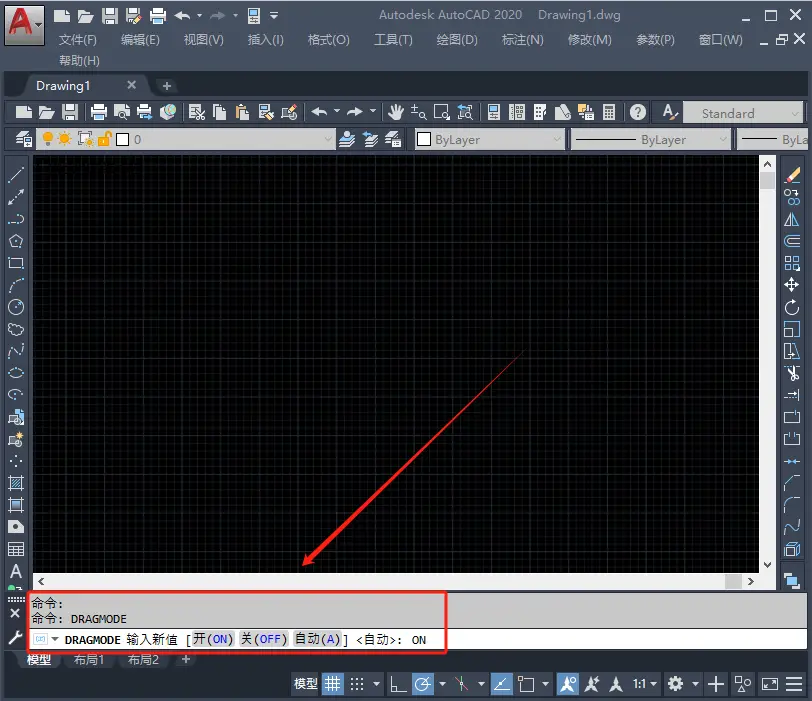
Task: Select the Move tool in modify toolbar
Action: pos(792,285)
